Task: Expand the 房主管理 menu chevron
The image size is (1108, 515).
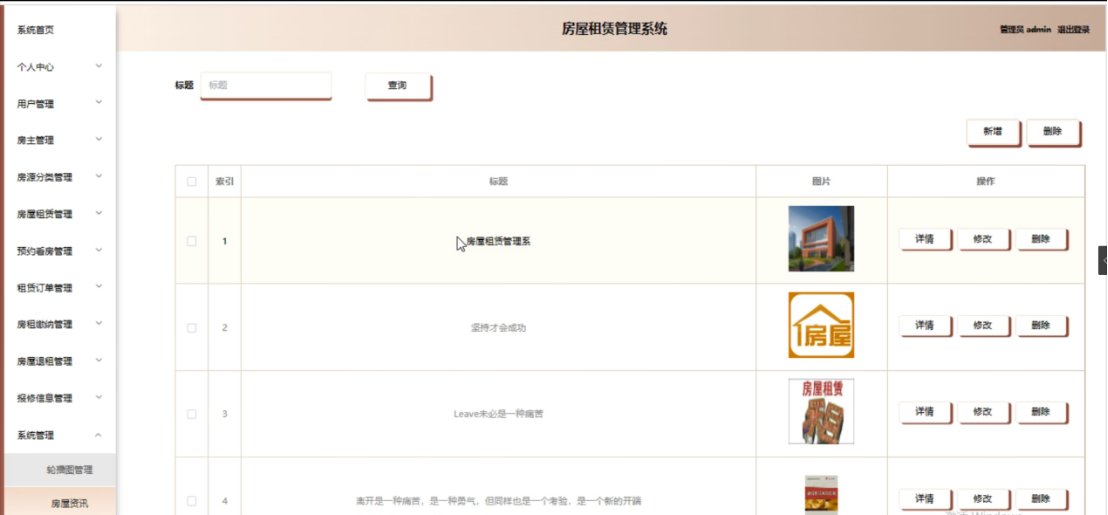Action: coord(99,139)
